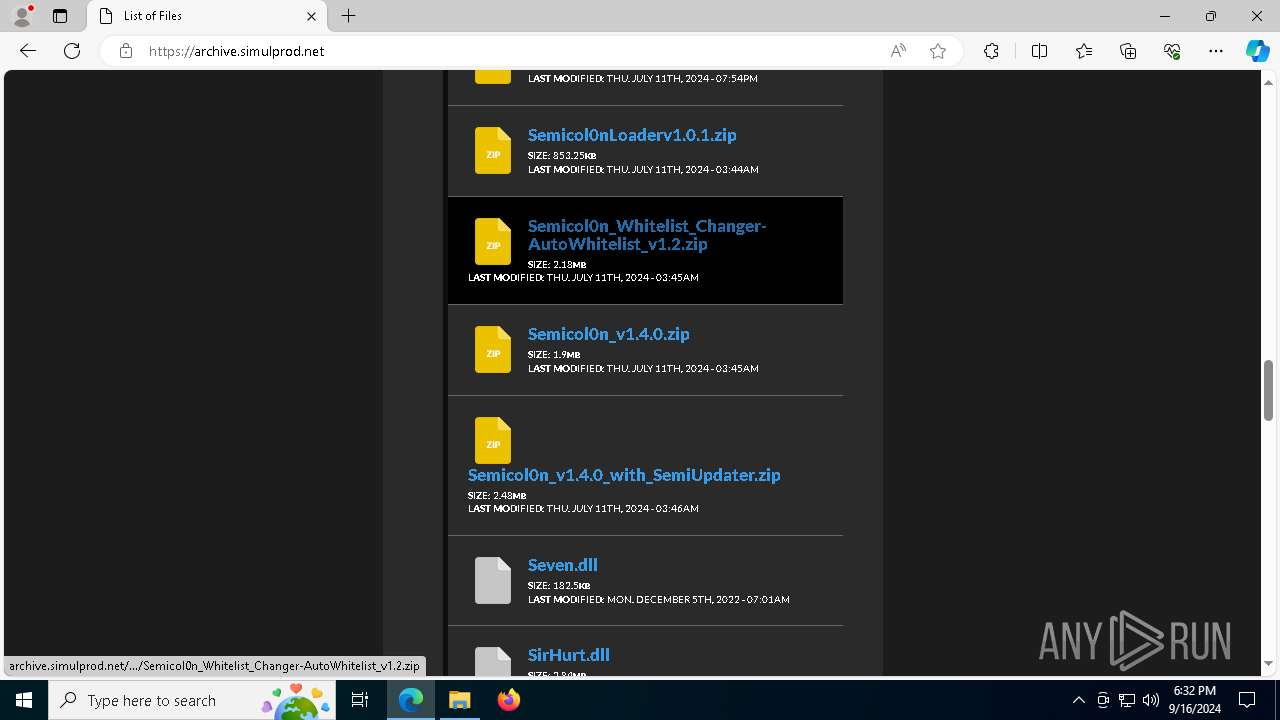The width and height of the screenshot is (1280, 720).
Task: Open Microsoft Edge taskbar icon
Action: [x=411, y=700]
